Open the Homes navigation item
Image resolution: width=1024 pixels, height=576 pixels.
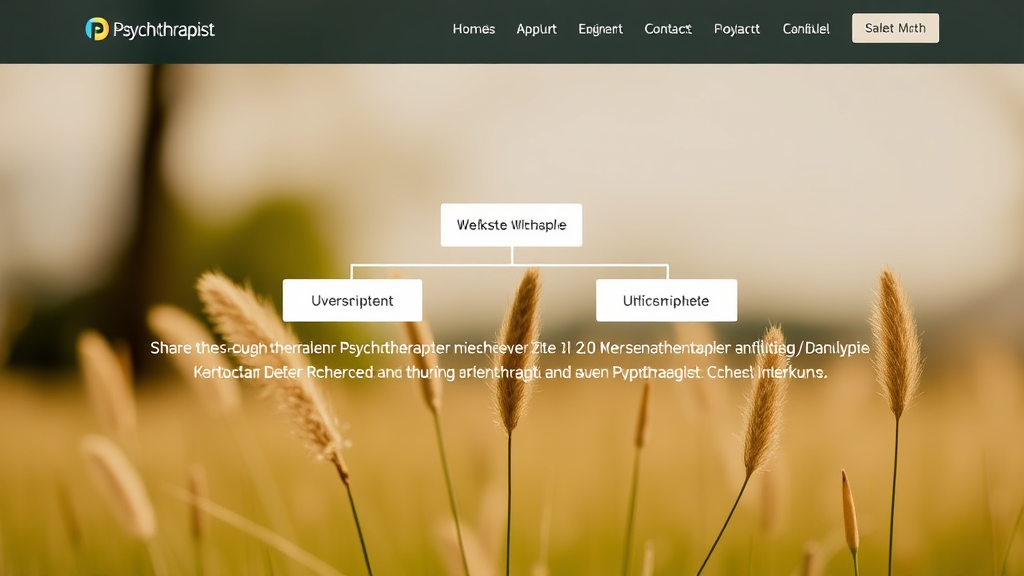(473, 29)
